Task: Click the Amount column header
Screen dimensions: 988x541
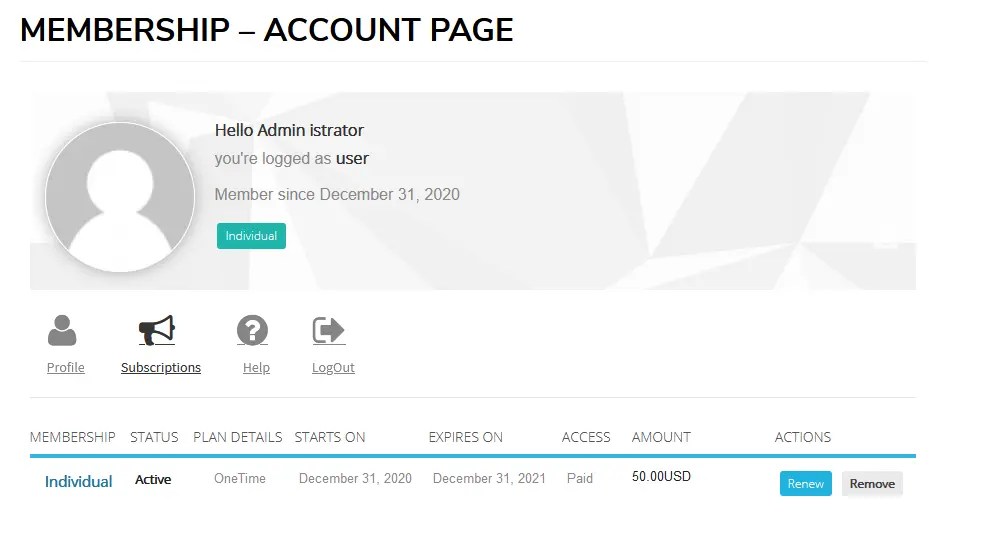Action: point(661,437)
